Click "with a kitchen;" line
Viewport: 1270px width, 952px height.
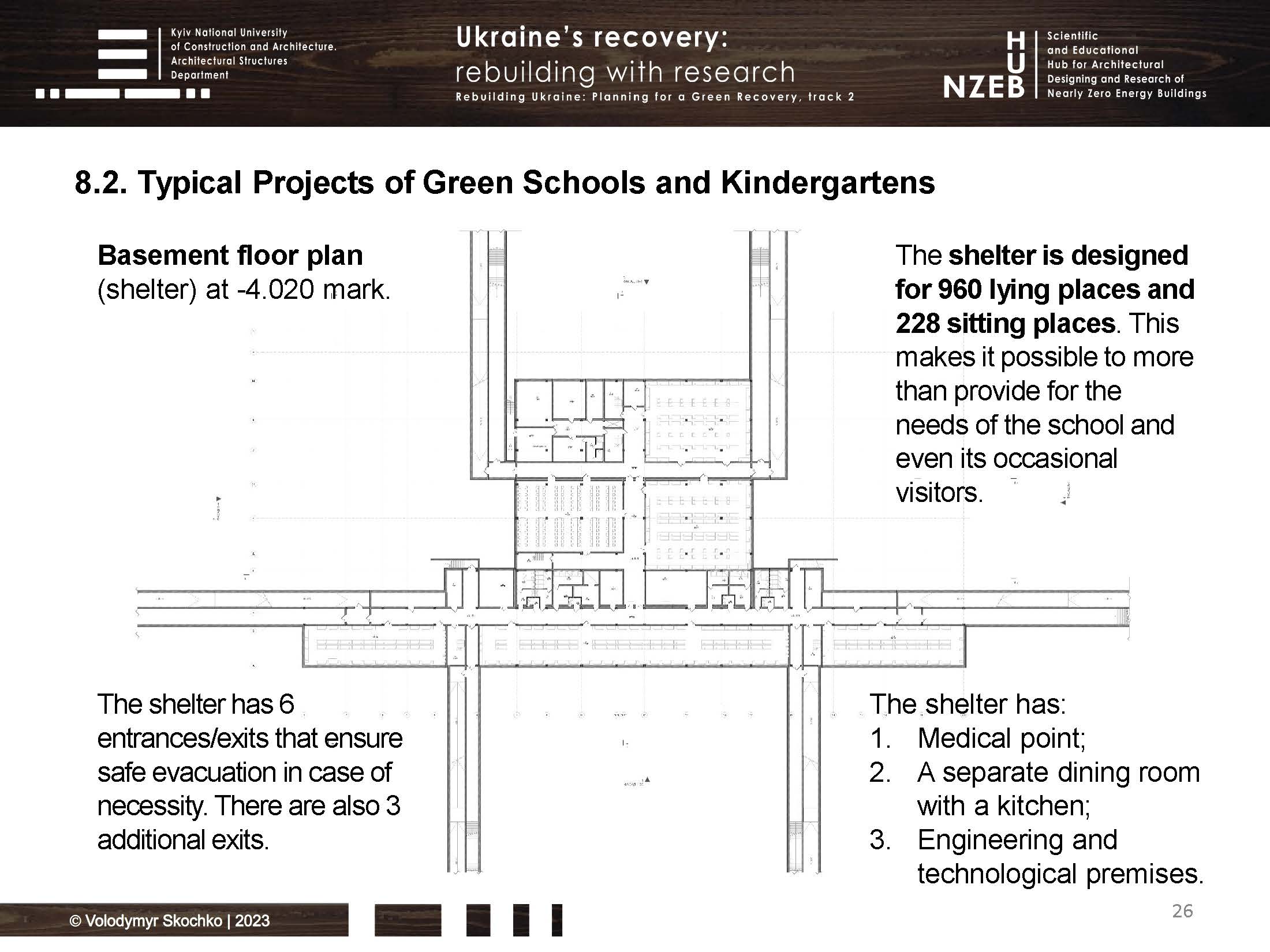pyautogui.click(x=1004, y=806)
